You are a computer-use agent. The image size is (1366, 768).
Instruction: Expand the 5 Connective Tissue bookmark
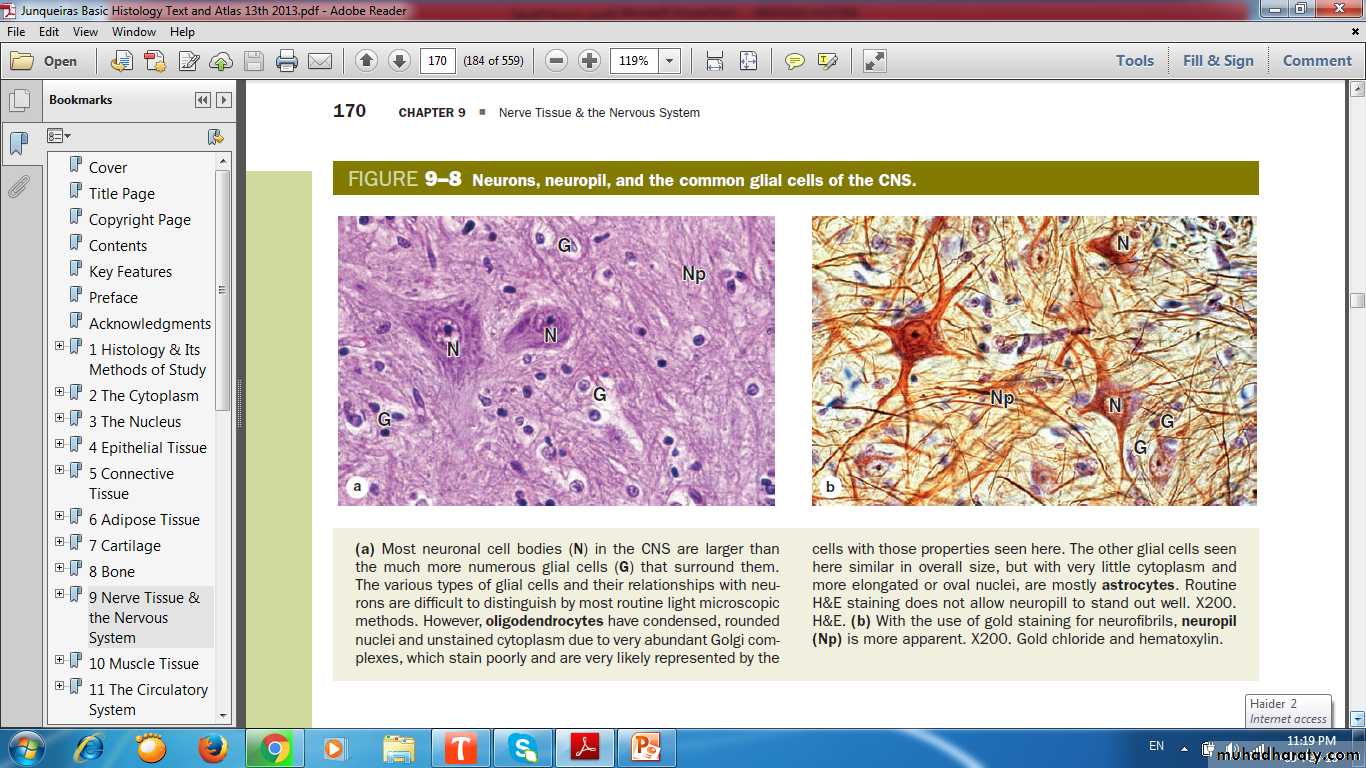pyautogui.click(x=59, y=470)
